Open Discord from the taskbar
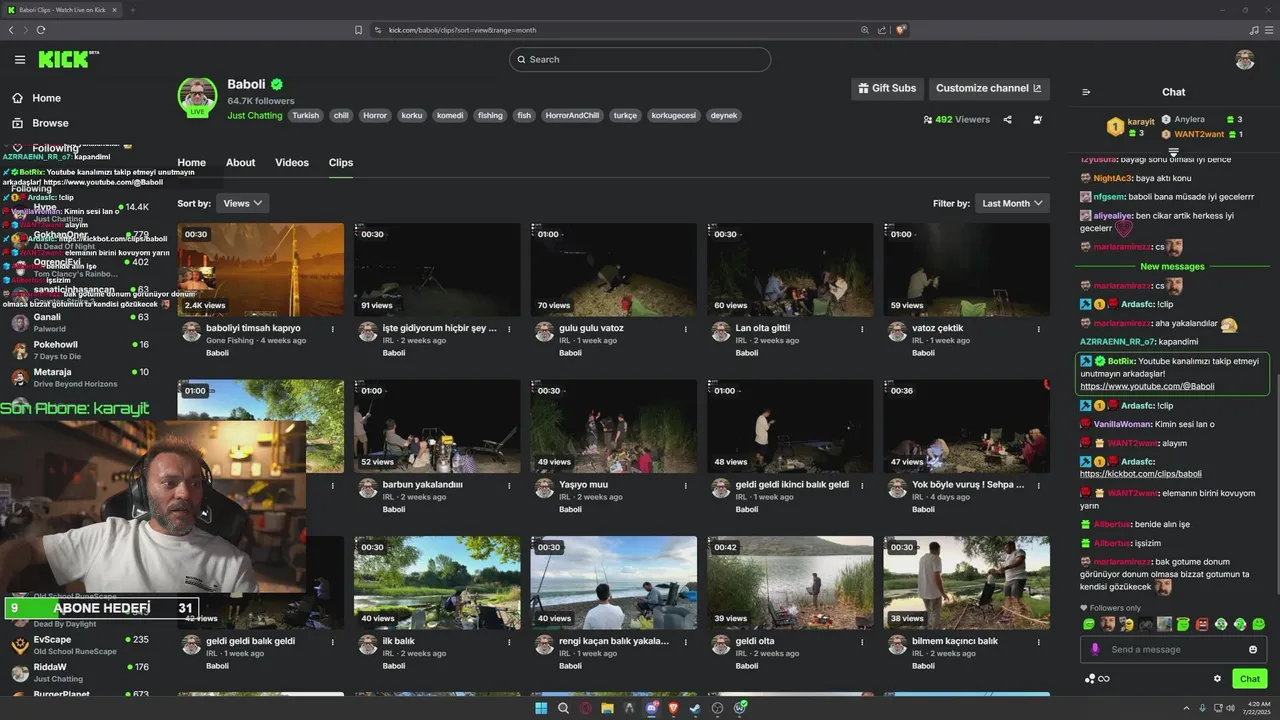This screenshot has height=720, width=1280. point(651,708)
